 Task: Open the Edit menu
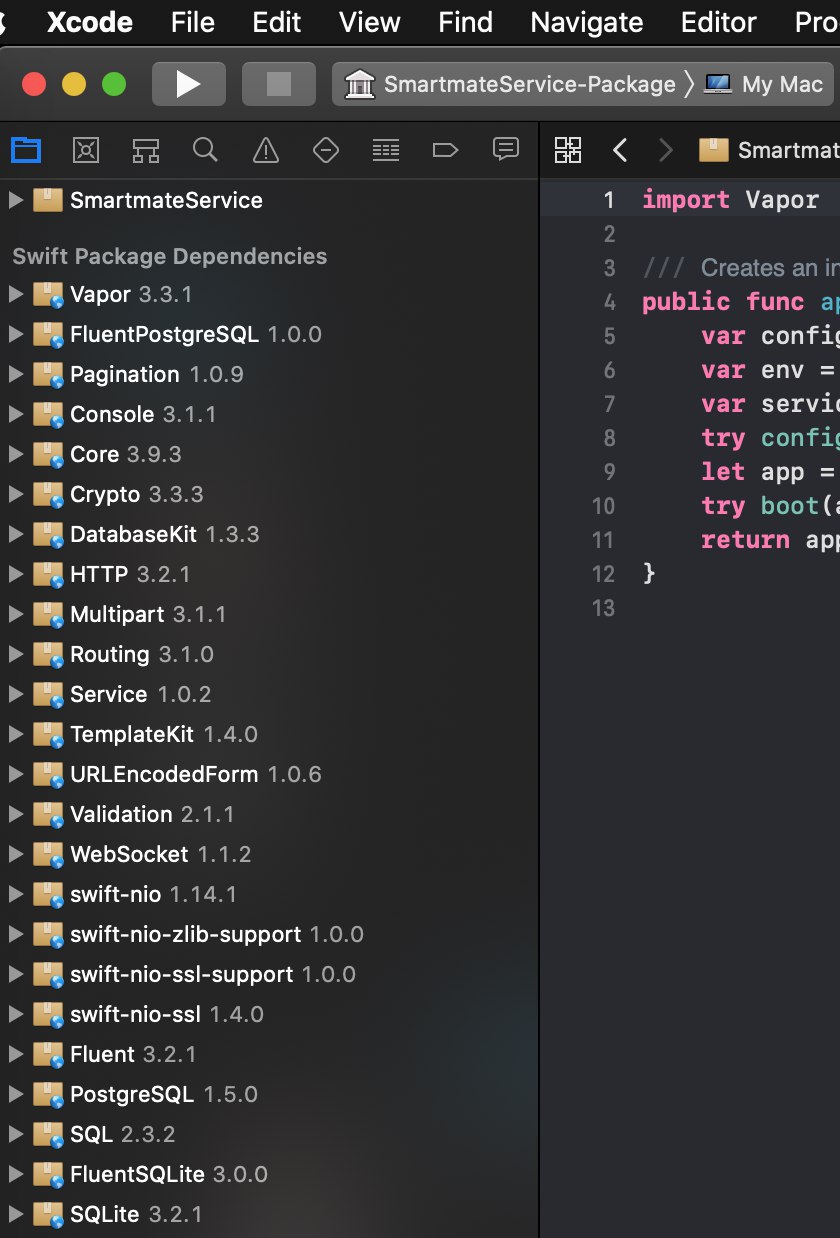pos(277,22)
